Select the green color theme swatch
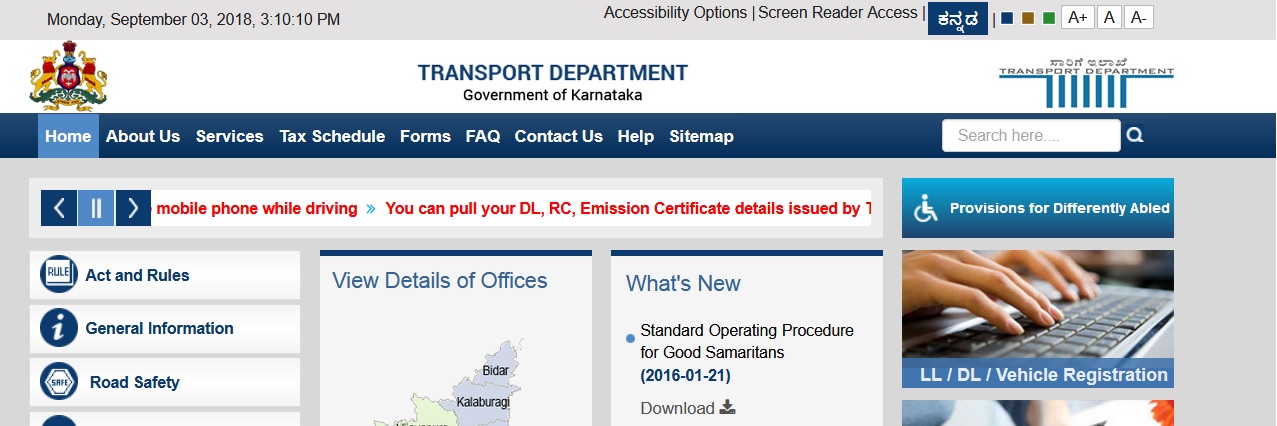Screen dimensions: 1277x426 1048,18
